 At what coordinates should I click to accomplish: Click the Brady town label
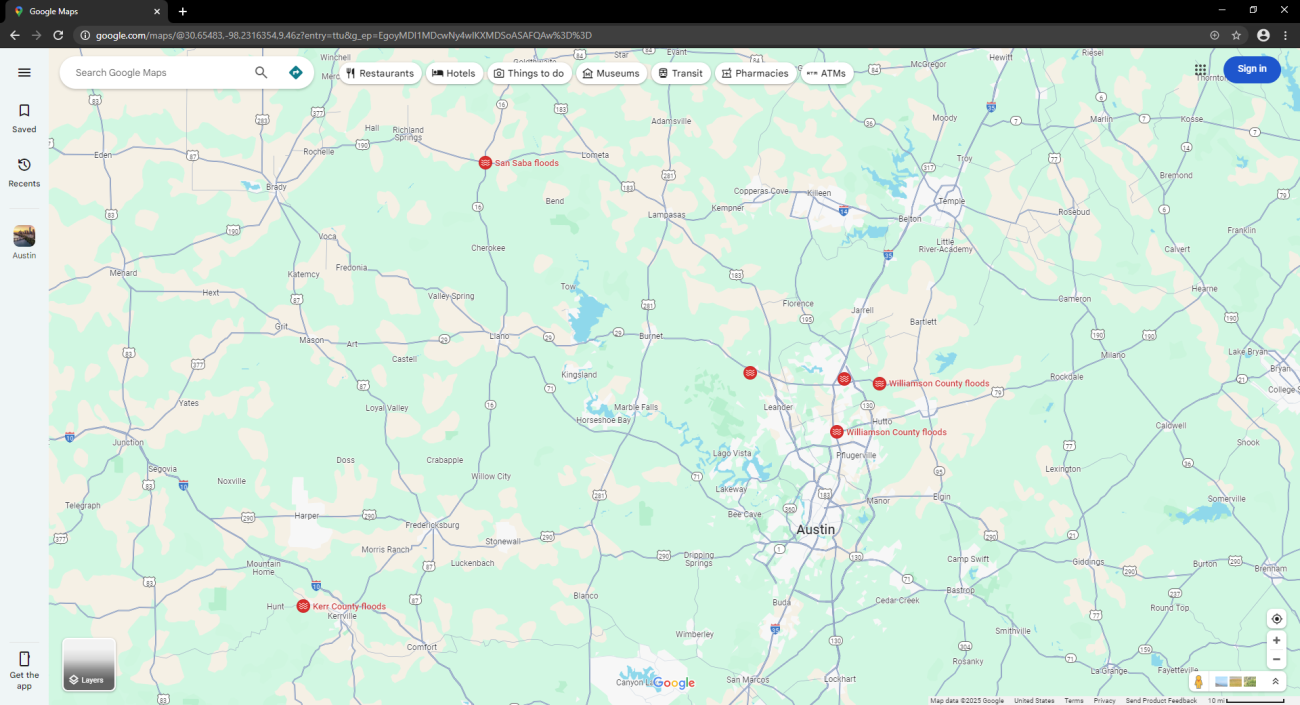(276, 187)
